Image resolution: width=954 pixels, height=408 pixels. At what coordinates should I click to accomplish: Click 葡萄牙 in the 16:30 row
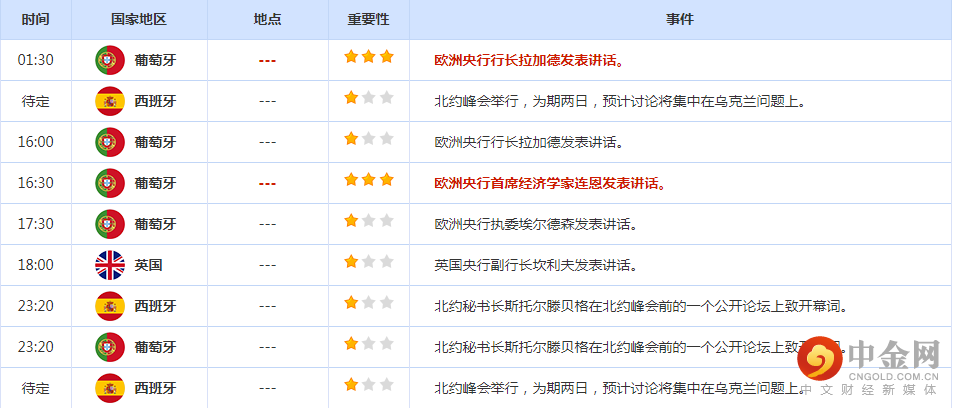click(x=155, y=183)
